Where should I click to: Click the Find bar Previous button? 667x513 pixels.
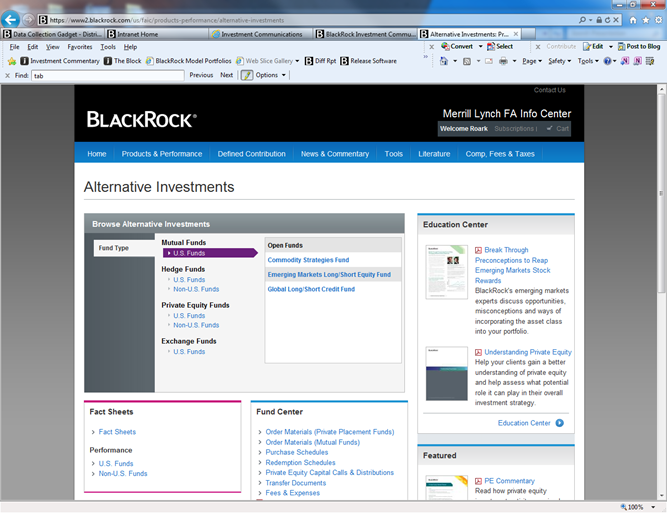[x=201, y=75]
